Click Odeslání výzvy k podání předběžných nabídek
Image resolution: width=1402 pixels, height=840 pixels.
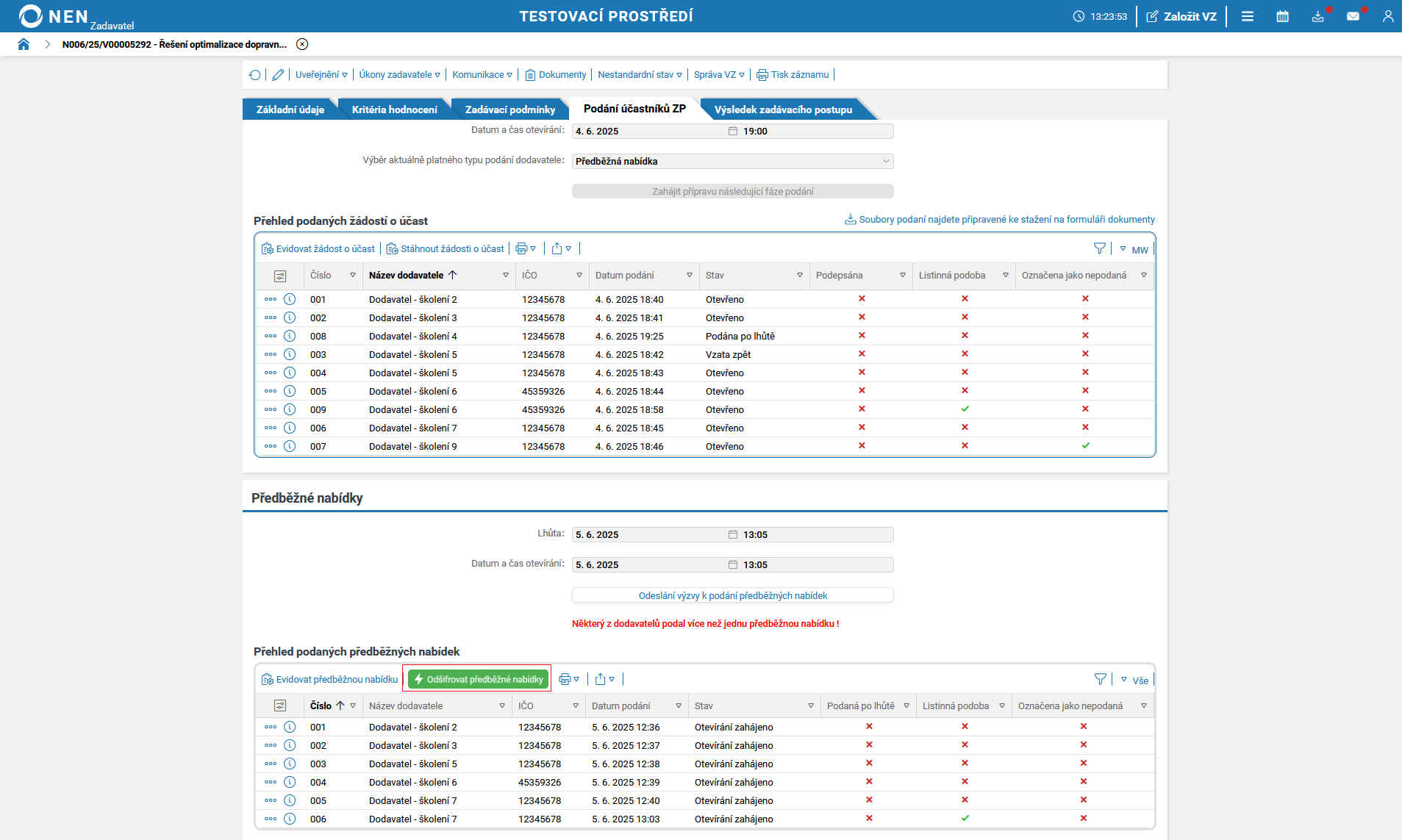coord(732,595)
